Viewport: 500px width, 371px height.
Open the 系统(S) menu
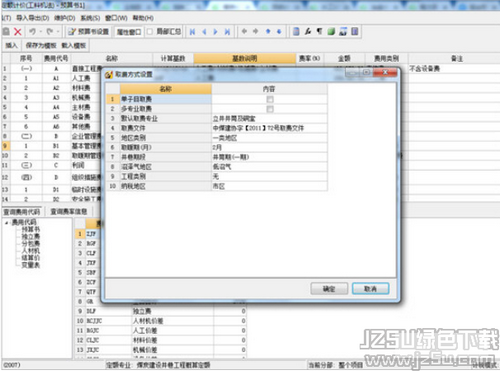(x=90, y=18)
